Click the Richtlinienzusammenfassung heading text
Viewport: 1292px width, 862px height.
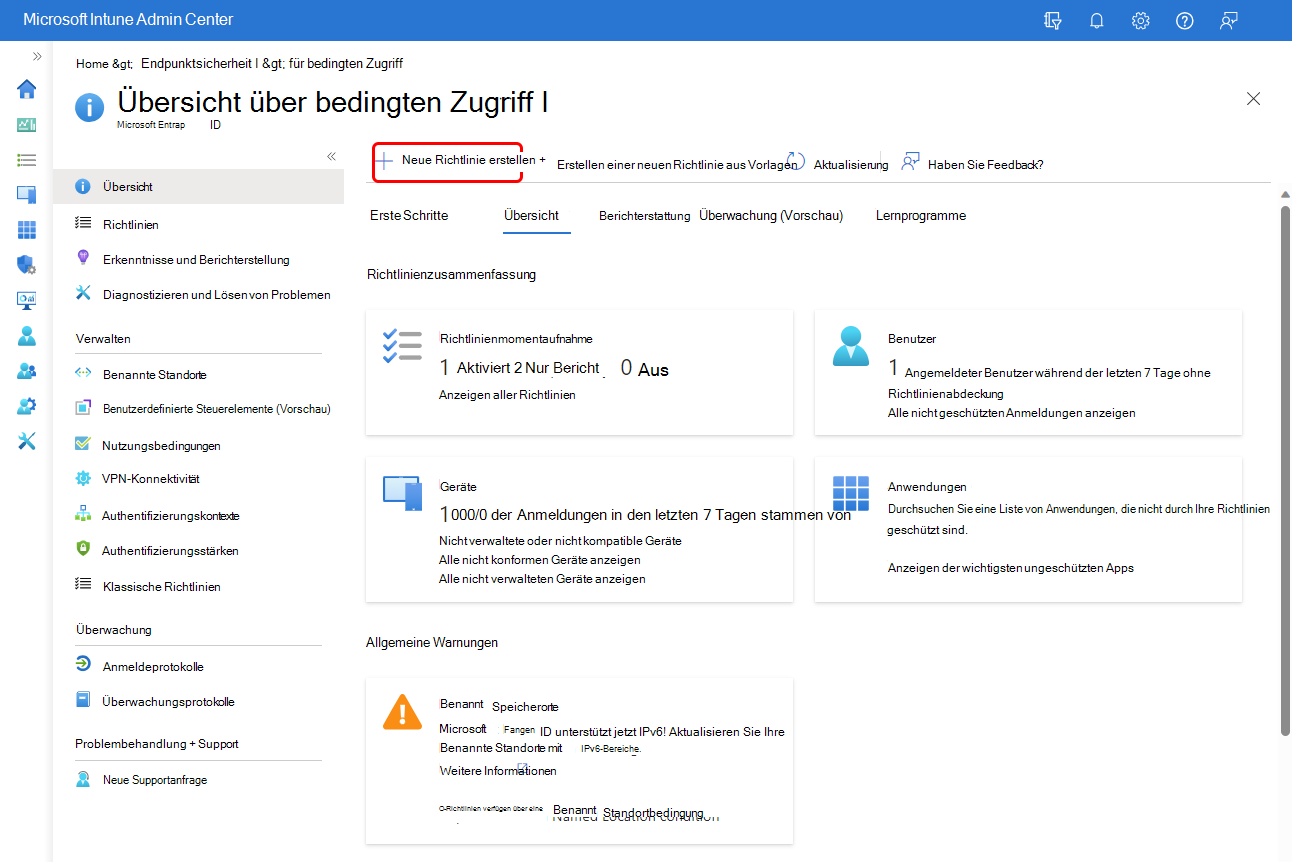coord(451,274)
